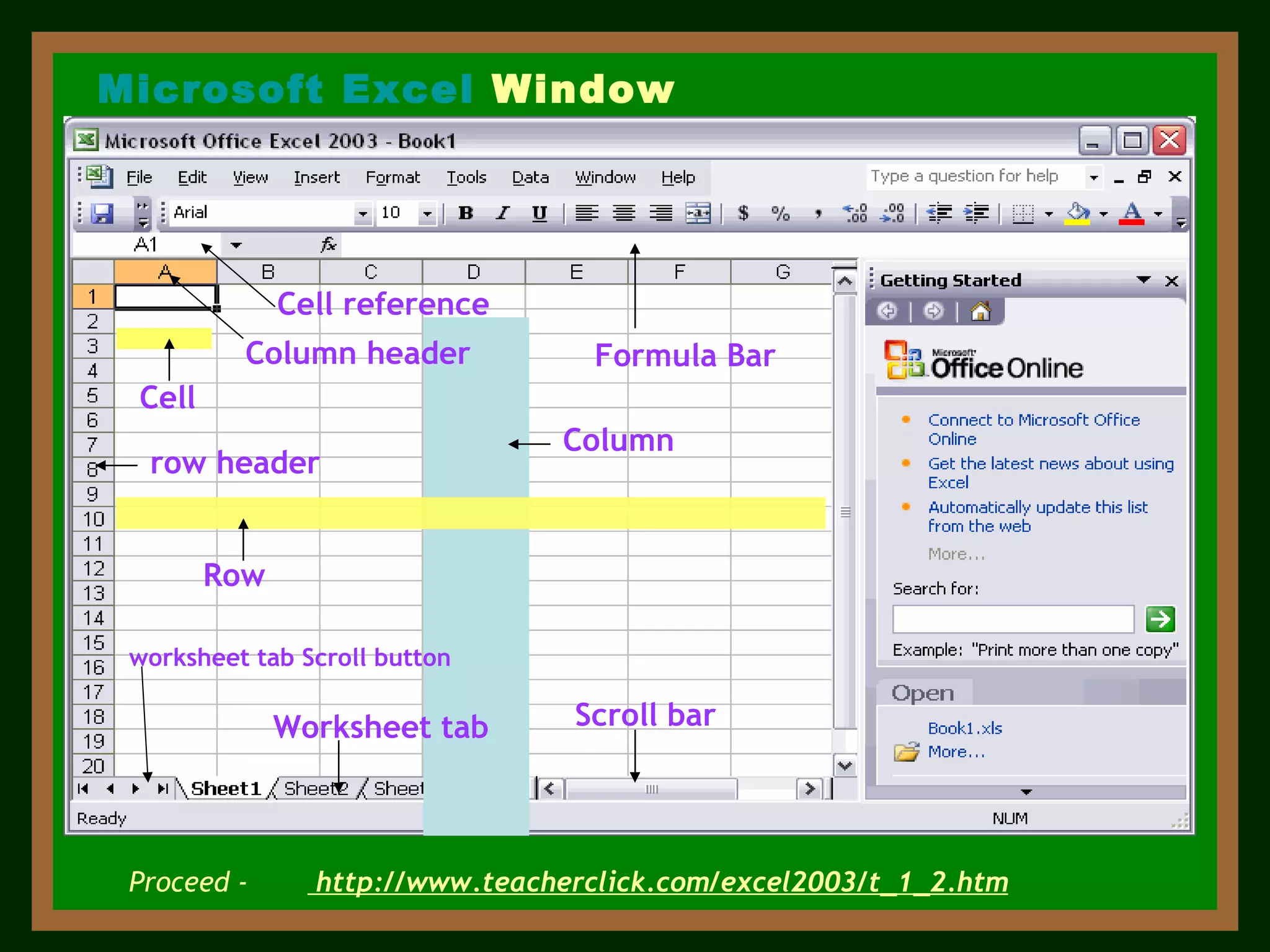Select the Sheet2 worksheet tab

[x=316, y=789]
